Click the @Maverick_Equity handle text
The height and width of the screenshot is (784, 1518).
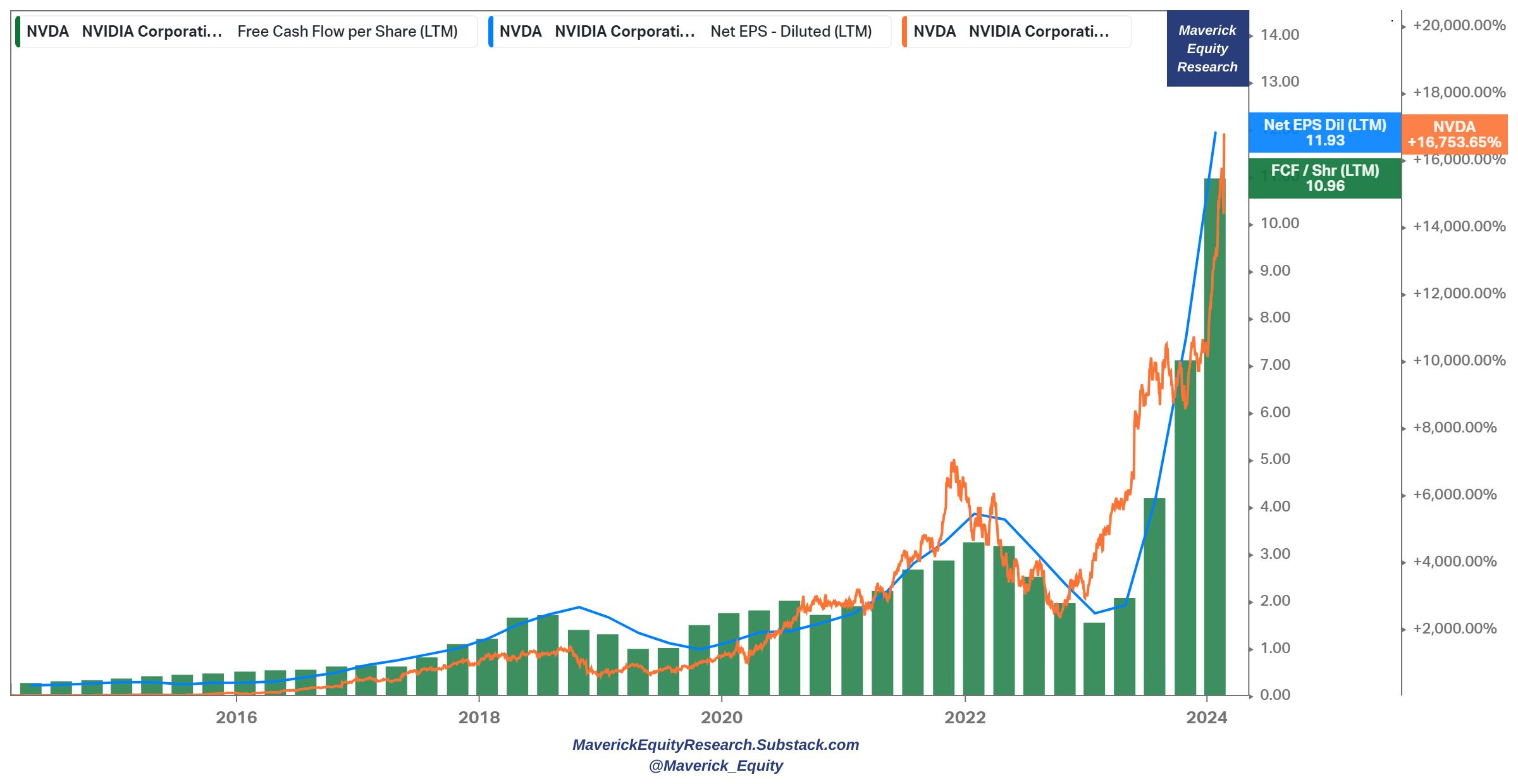715,766
